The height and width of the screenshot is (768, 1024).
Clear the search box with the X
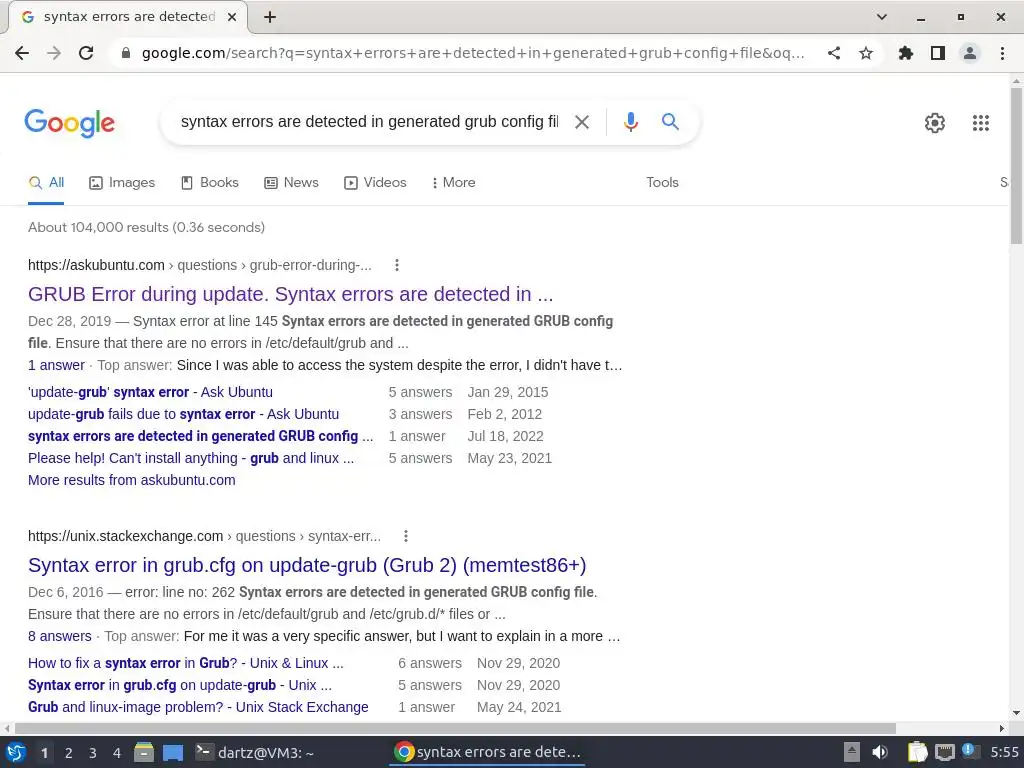tap(582, 121)
